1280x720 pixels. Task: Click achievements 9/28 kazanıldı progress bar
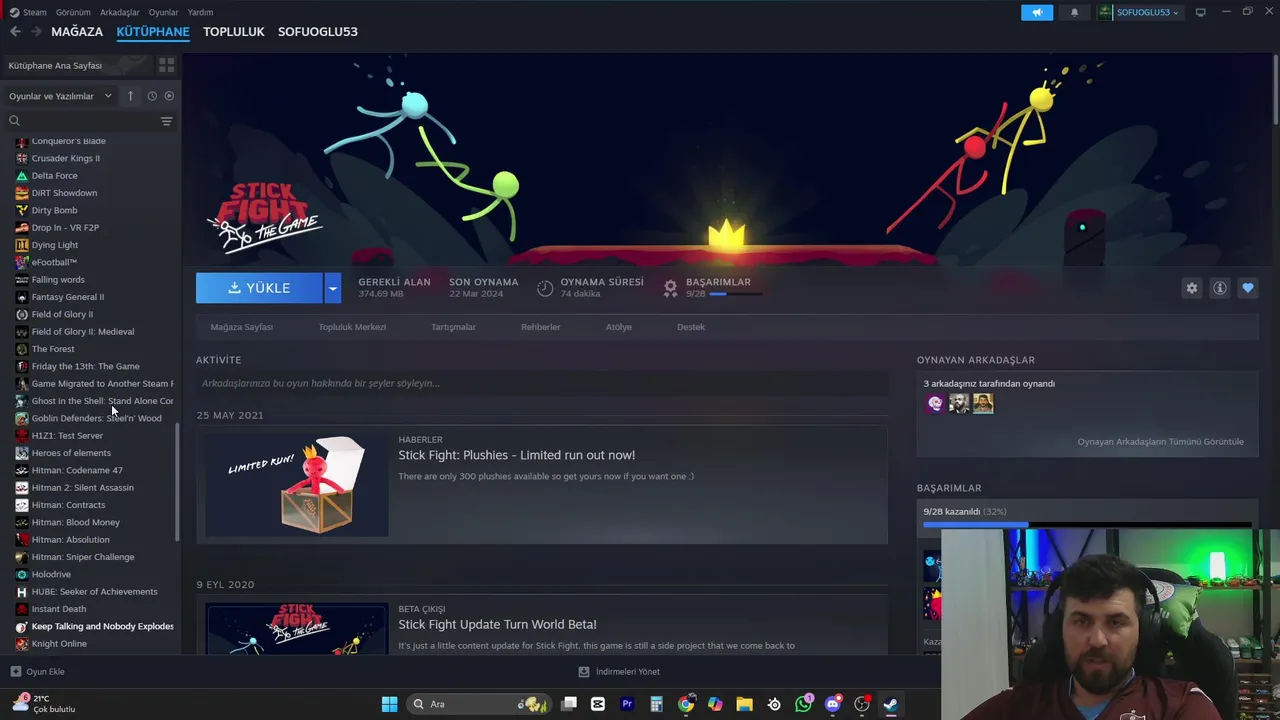click(1087, 524)
